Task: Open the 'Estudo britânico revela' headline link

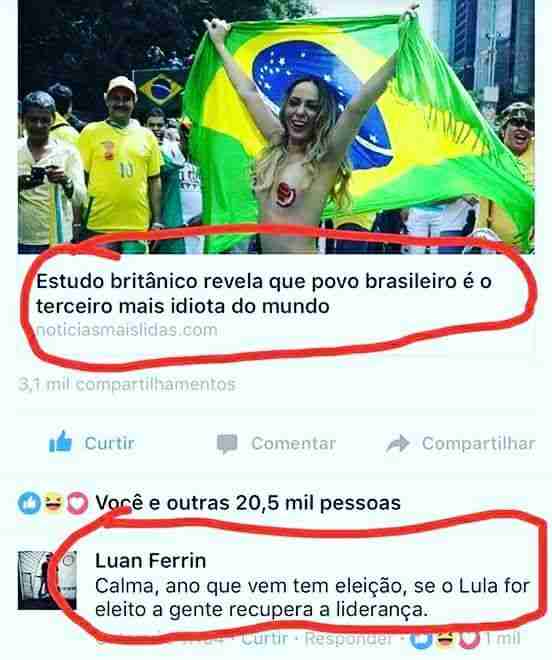Action: point(264,293)
